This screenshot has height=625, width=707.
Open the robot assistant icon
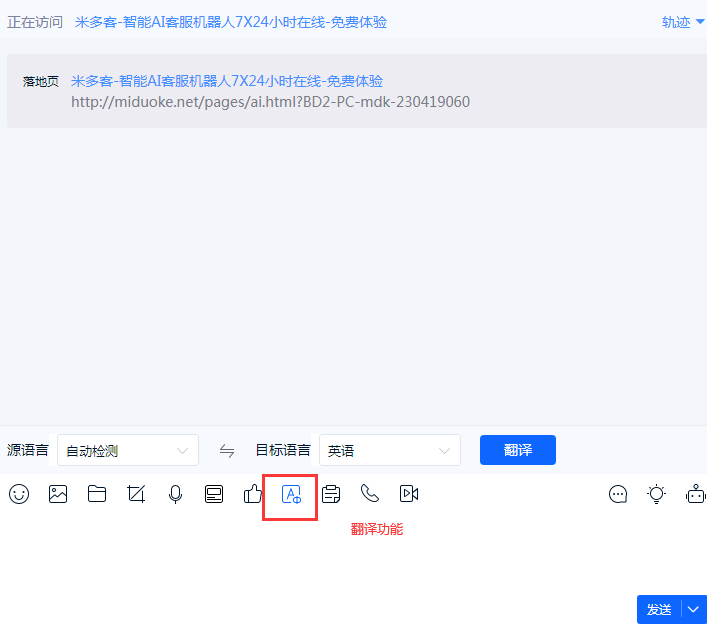click(x=696, y=494)
